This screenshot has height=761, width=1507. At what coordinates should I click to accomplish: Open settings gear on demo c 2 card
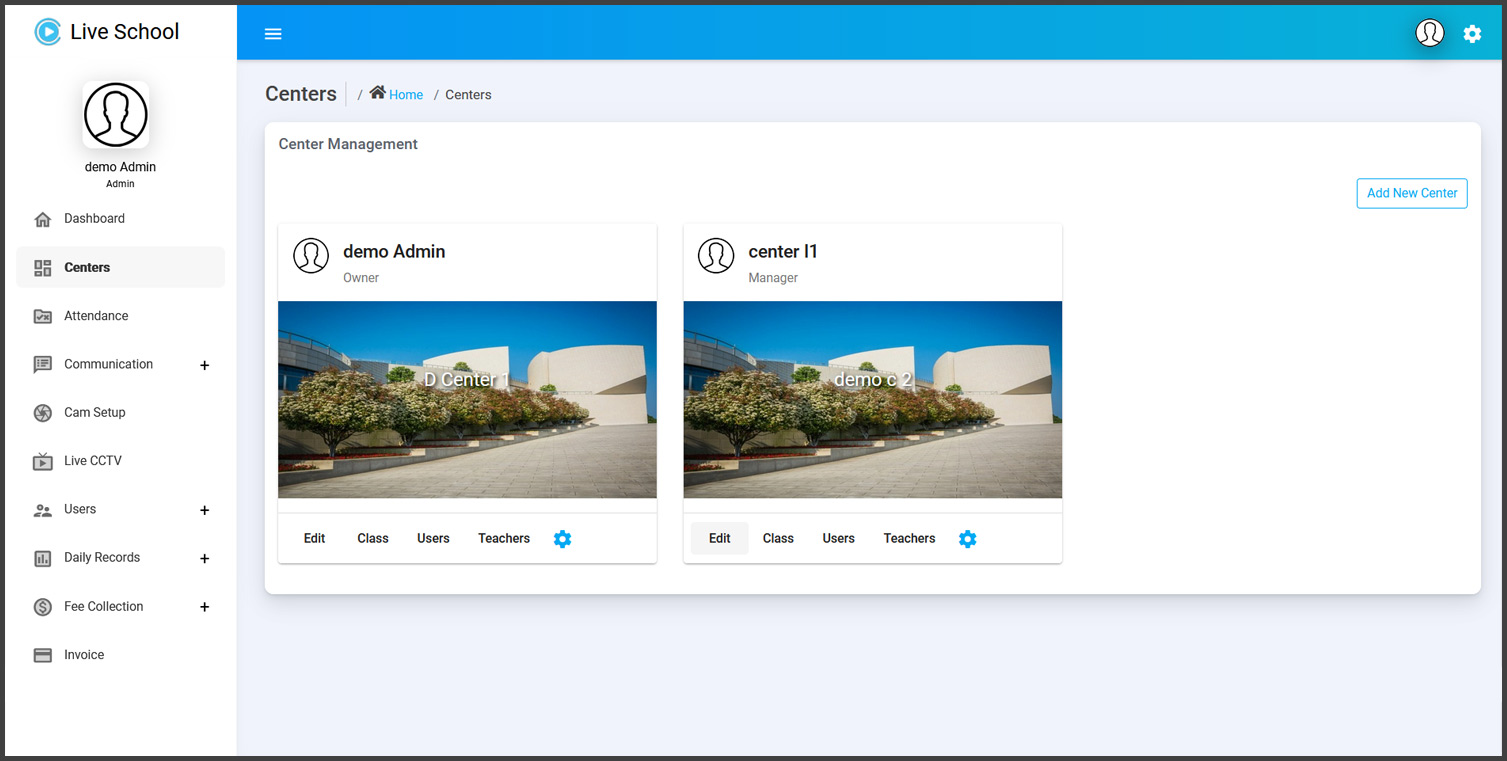click(967, 539)
